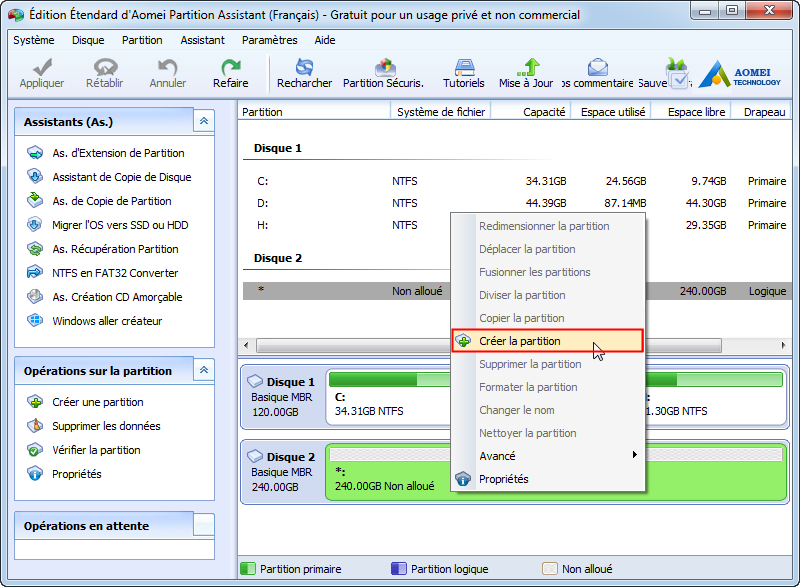The height and width of the screenshot is (587, 800).
Task: Click the Sauve backup toolbar icon
Action: [677, 72]
